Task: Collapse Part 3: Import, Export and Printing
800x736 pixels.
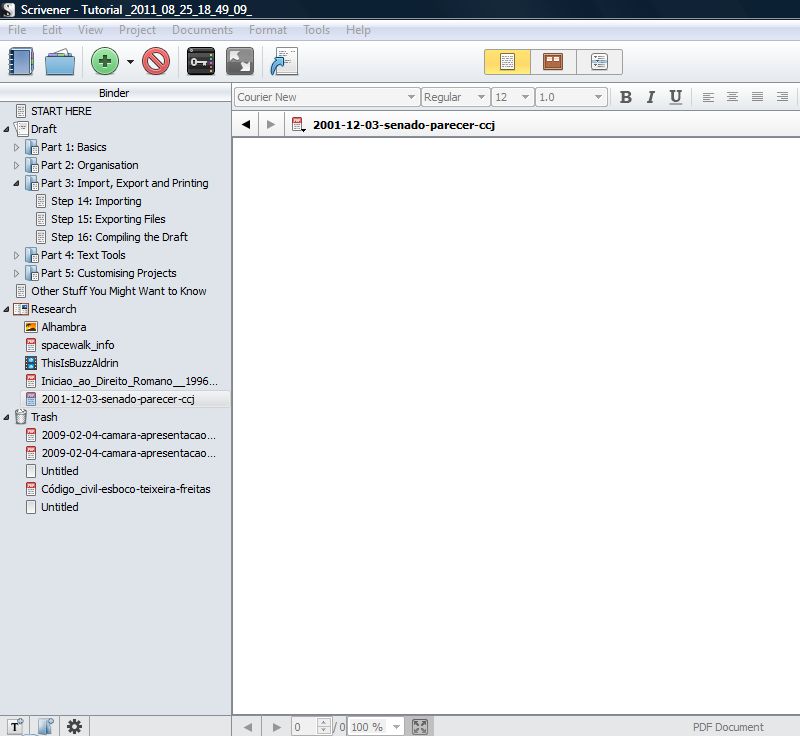Action: 16,183
